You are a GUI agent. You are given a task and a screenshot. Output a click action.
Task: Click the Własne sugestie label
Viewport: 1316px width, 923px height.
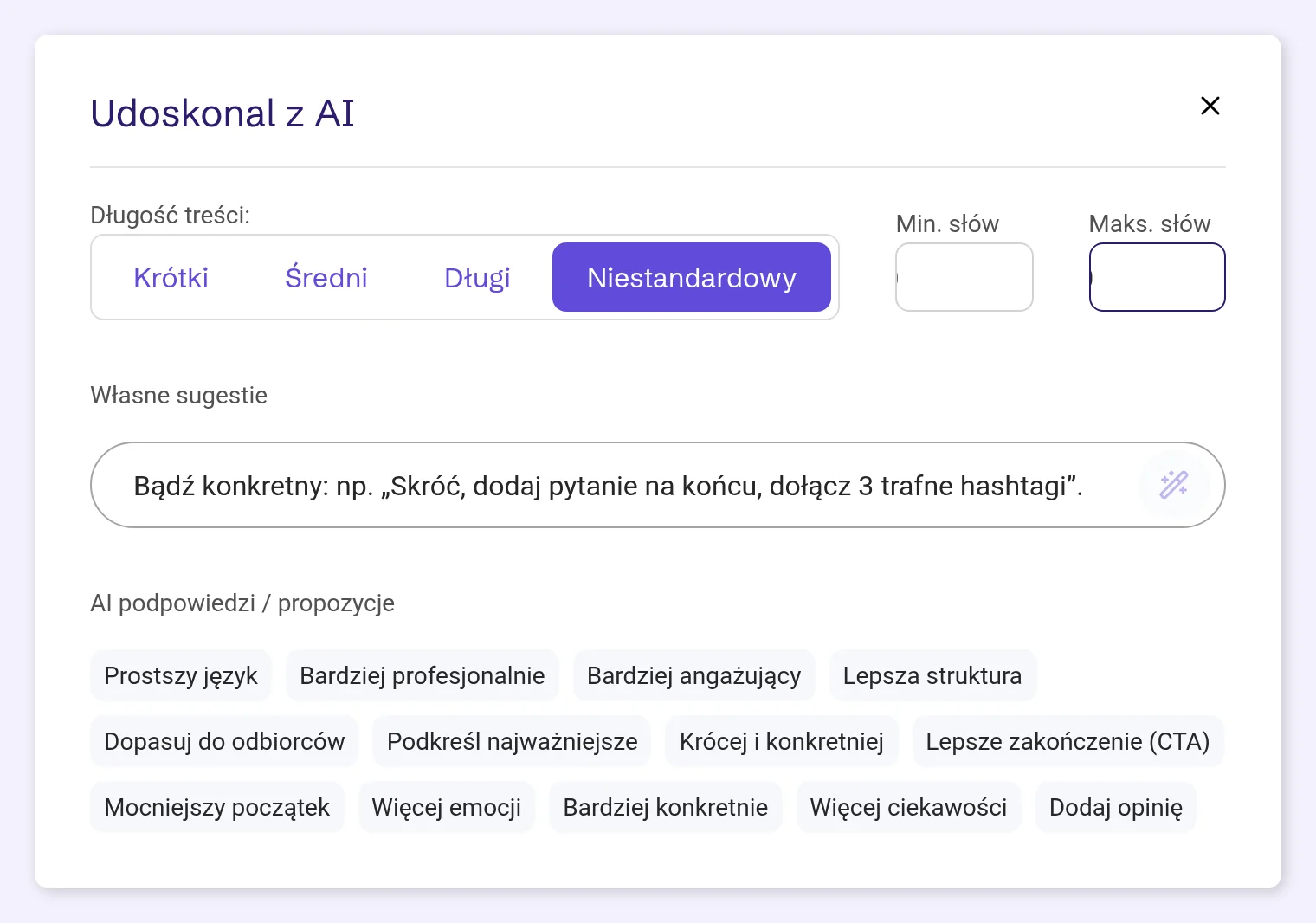click(179, 395)
